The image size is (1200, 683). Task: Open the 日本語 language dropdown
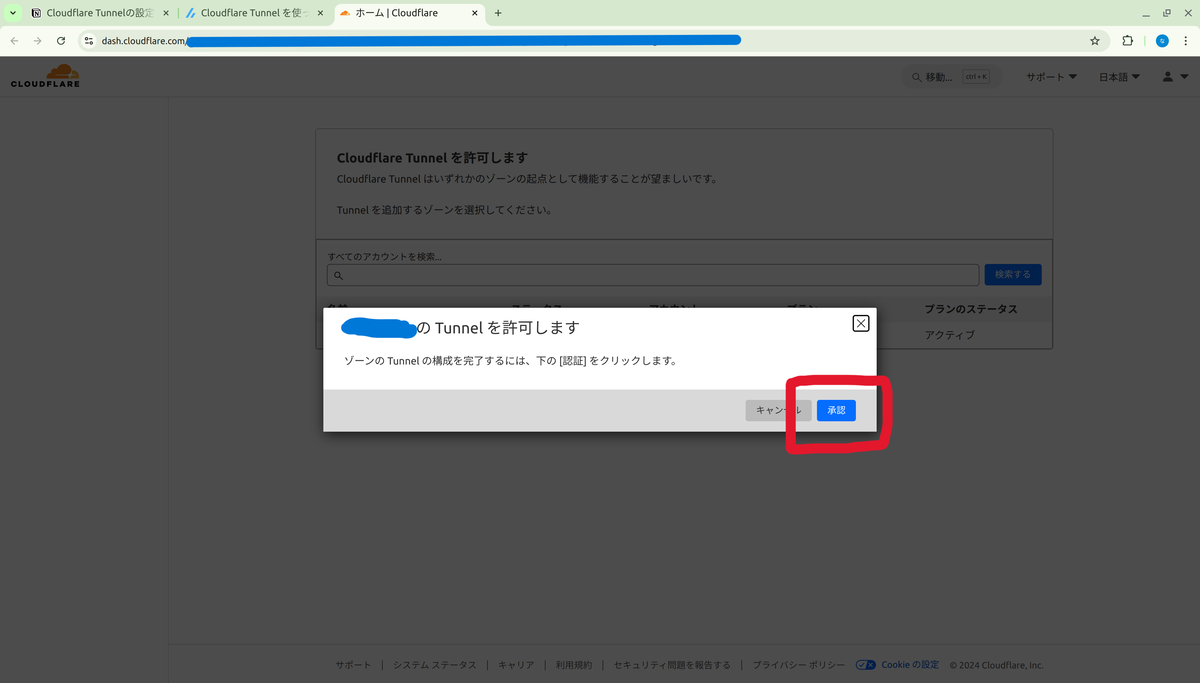click(1119, 77)
